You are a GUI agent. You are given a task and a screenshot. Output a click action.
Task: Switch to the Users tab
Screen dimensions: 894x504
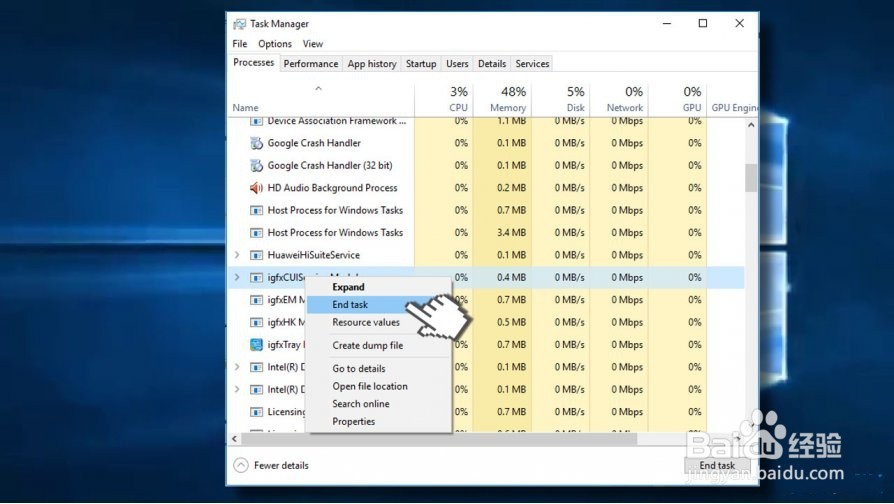click(457, 64)
